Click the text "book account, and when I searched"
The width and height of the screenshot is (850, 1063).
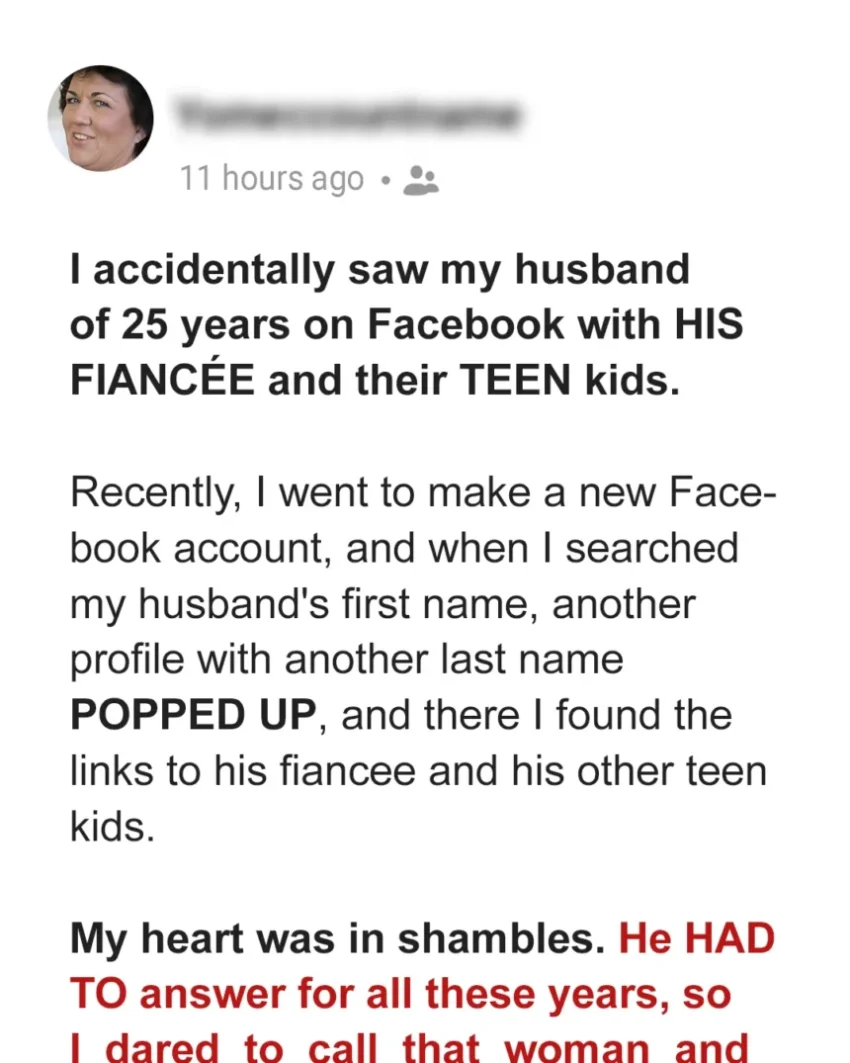(404, 548)
